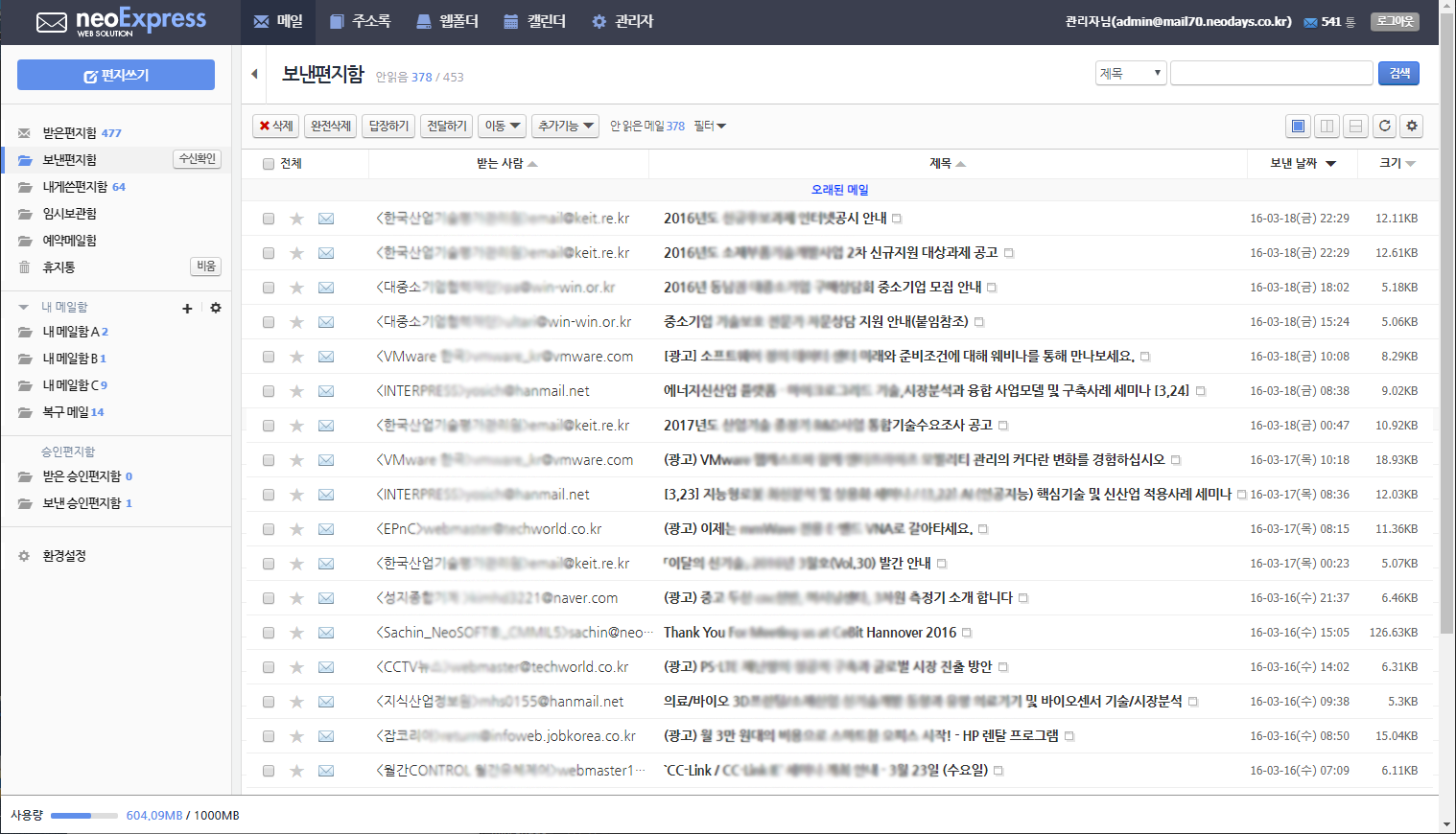The image size is (1456, 834).
Task: Expand the 추가기능 dropdown menu
Action: (x=565, y=126)
